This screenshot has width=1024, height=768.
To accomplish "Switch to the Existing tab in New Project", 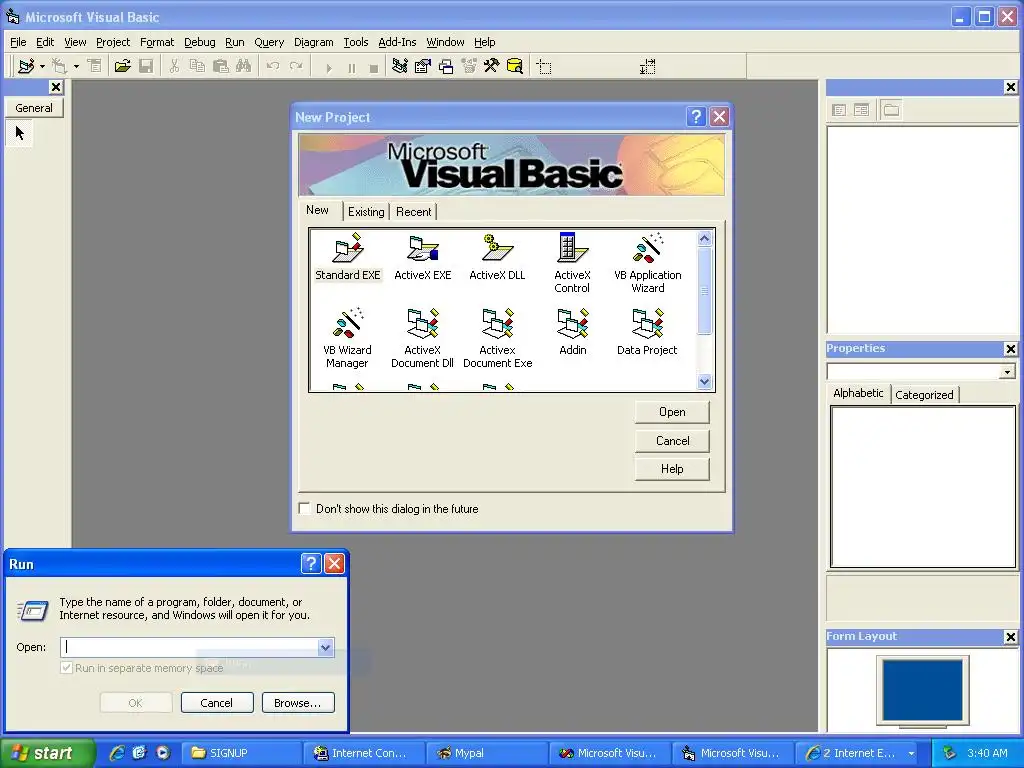I will click(x=366, y=212).
